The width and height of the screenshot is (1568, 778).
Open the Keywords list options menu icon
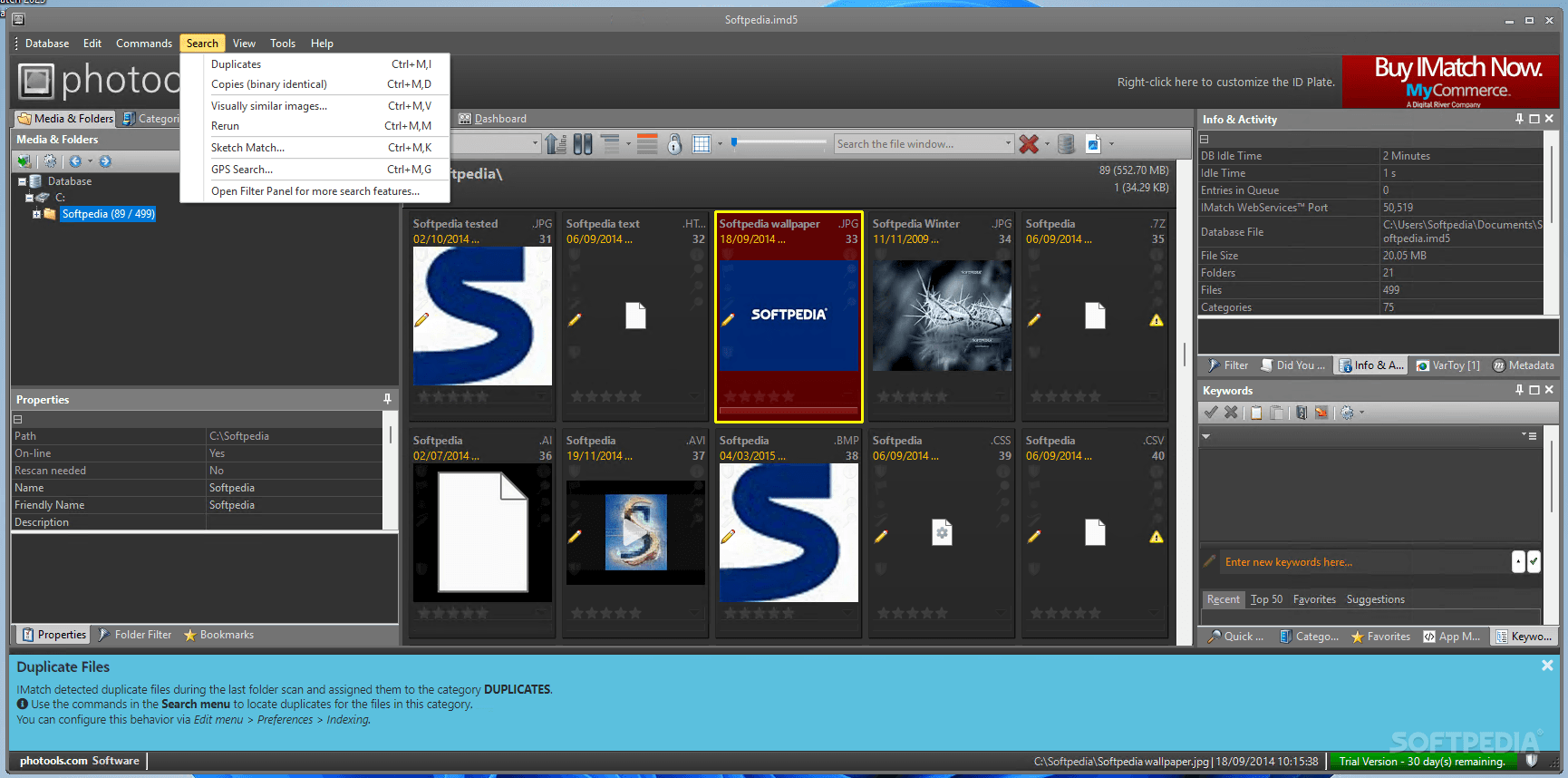tap(1529, 436)
